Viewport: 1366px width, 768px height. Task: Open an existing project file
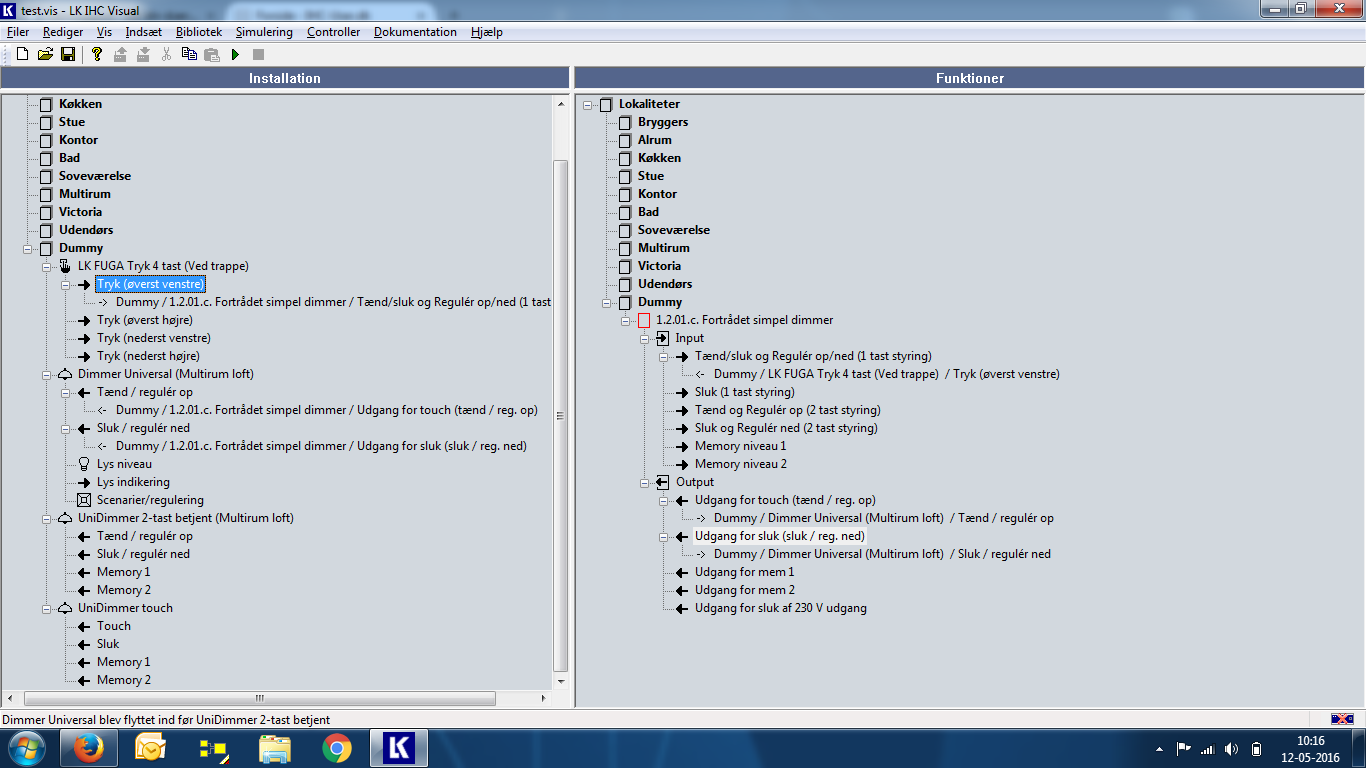pos(45,54)
